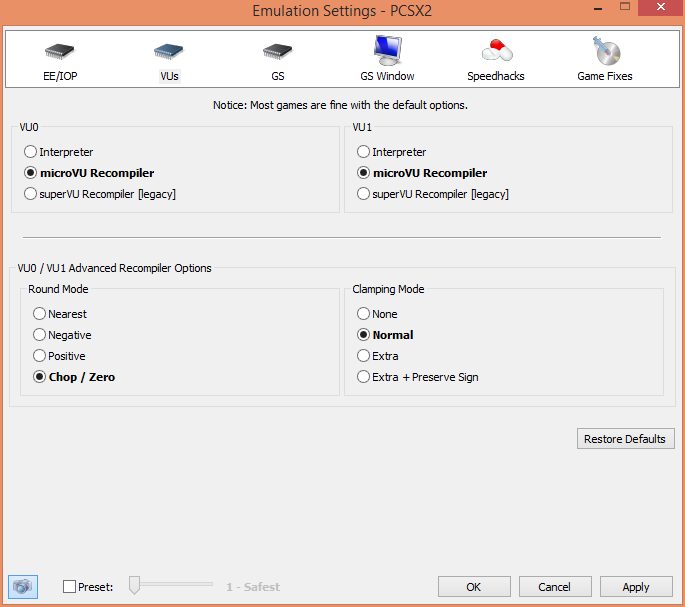Viewport: 685px width, 607px height.
Task: Click the camera screenshot icon button
Action: click(x=23, y=587)
